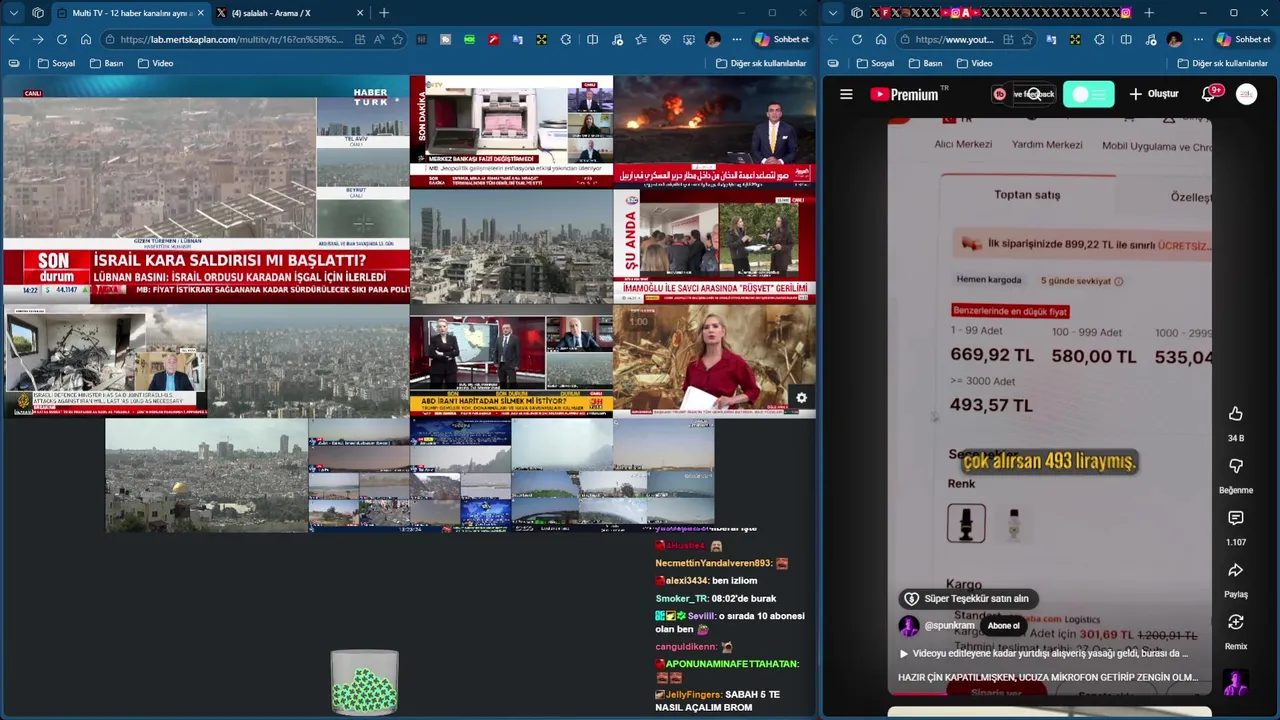1280x720 pixels.
Task: Select the Habertürk live stream tile
Action: tap(206, 189)
